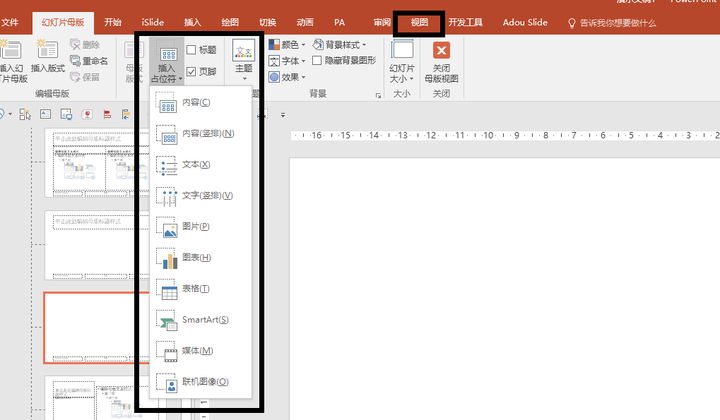This screenshot has height=420, width=720.
Task: Click the red align left icon
Action: [107, 114]
